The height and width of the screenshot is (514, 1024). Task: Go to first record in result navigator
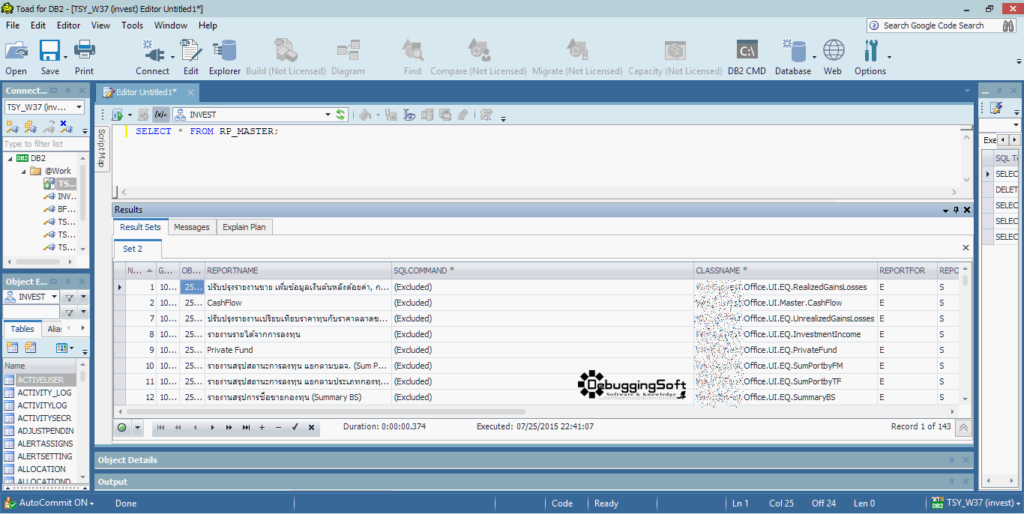pyautogui.click(x=161, y=428)
